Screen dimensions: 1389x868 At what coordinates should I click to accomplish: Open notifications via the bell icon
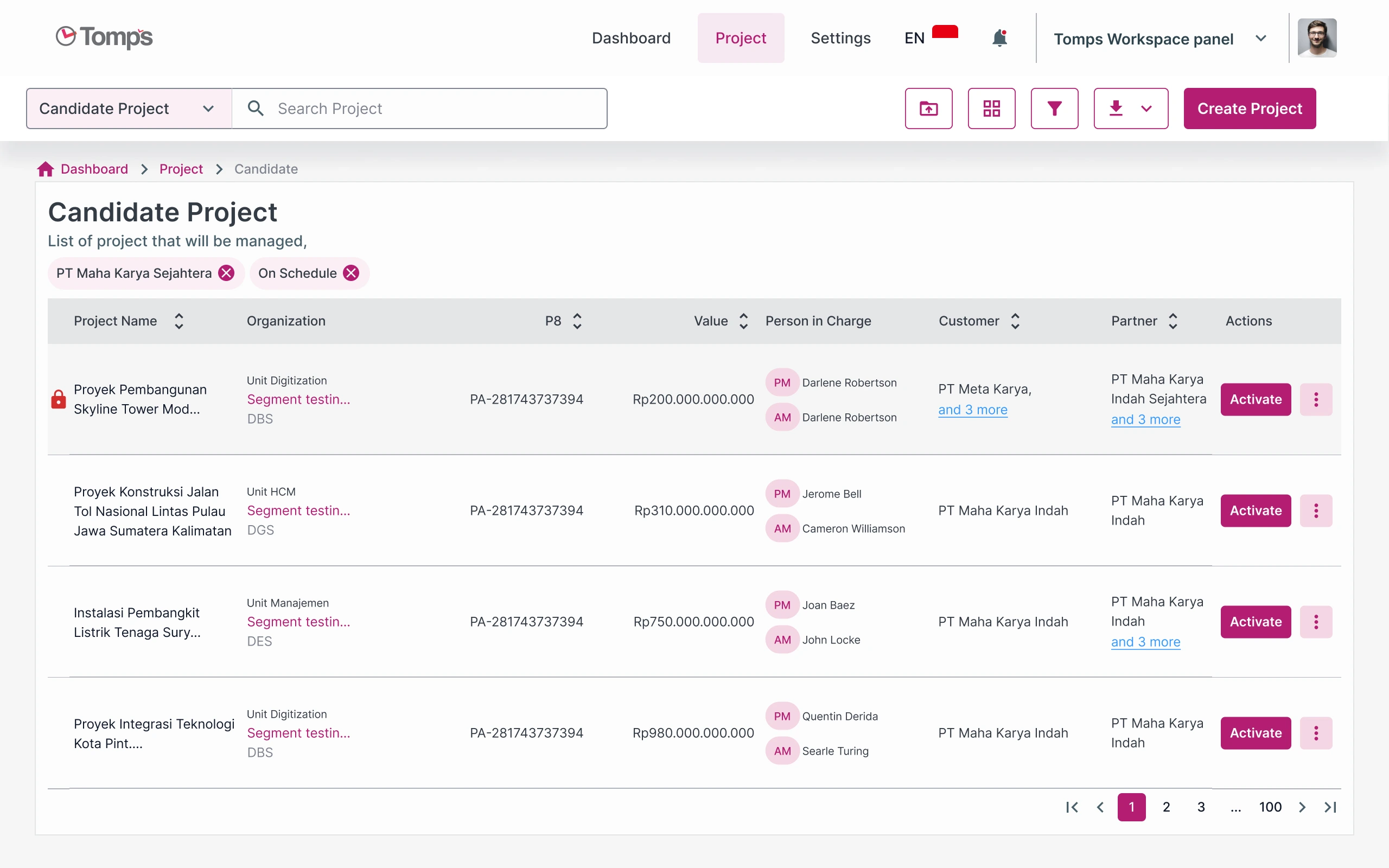click(999, 38)
